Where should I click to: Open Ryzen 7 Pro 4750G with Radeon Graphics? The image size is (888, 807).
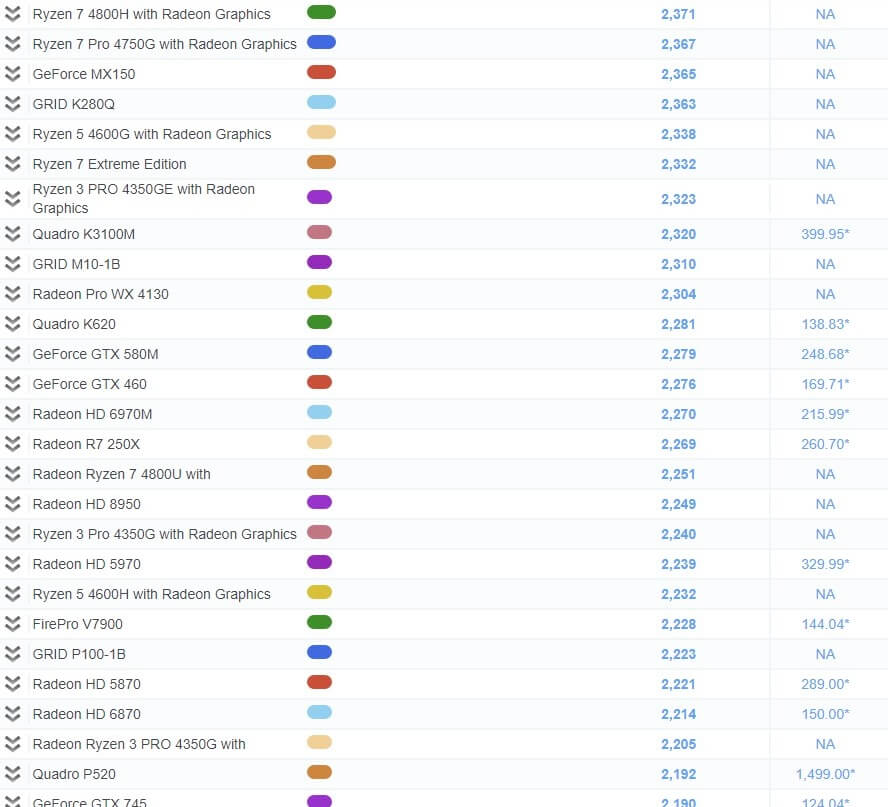pos(164,44)
